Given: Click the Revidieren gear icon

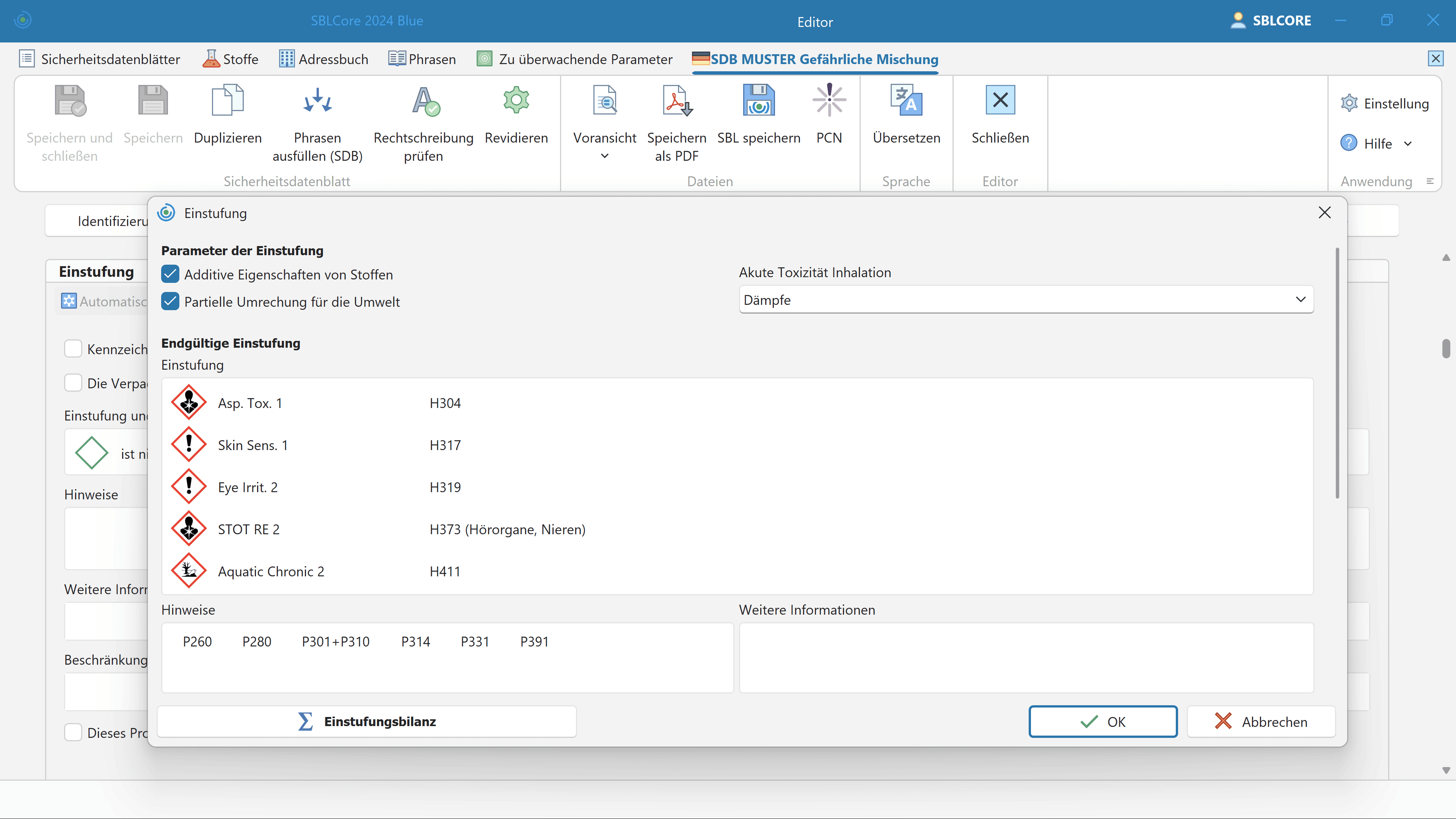Looking at the screenshot, I should [x=516, y=100].
